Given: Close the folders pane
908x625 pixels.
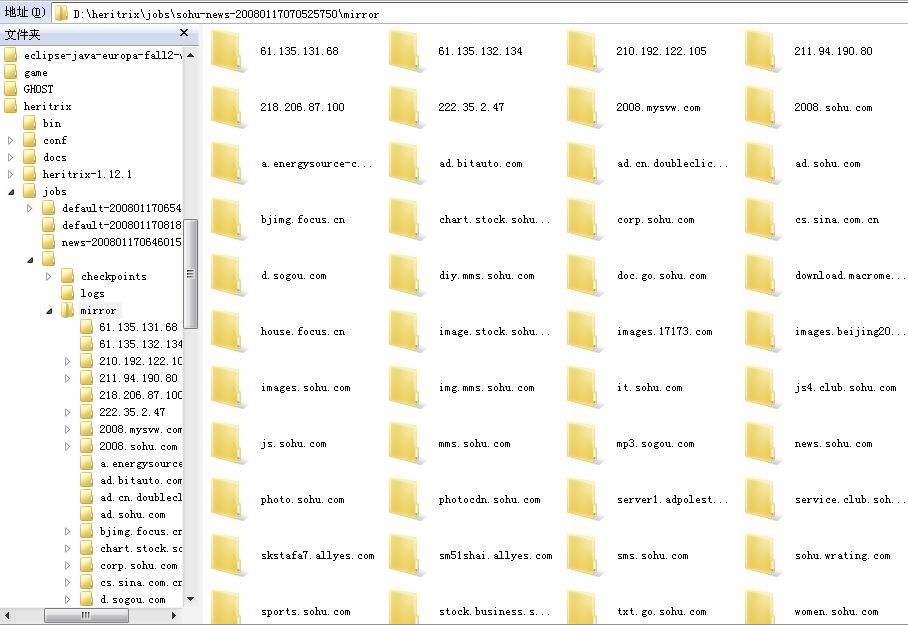Looking at the screenshot, I should pyautogui.click(x=184, y=33).
